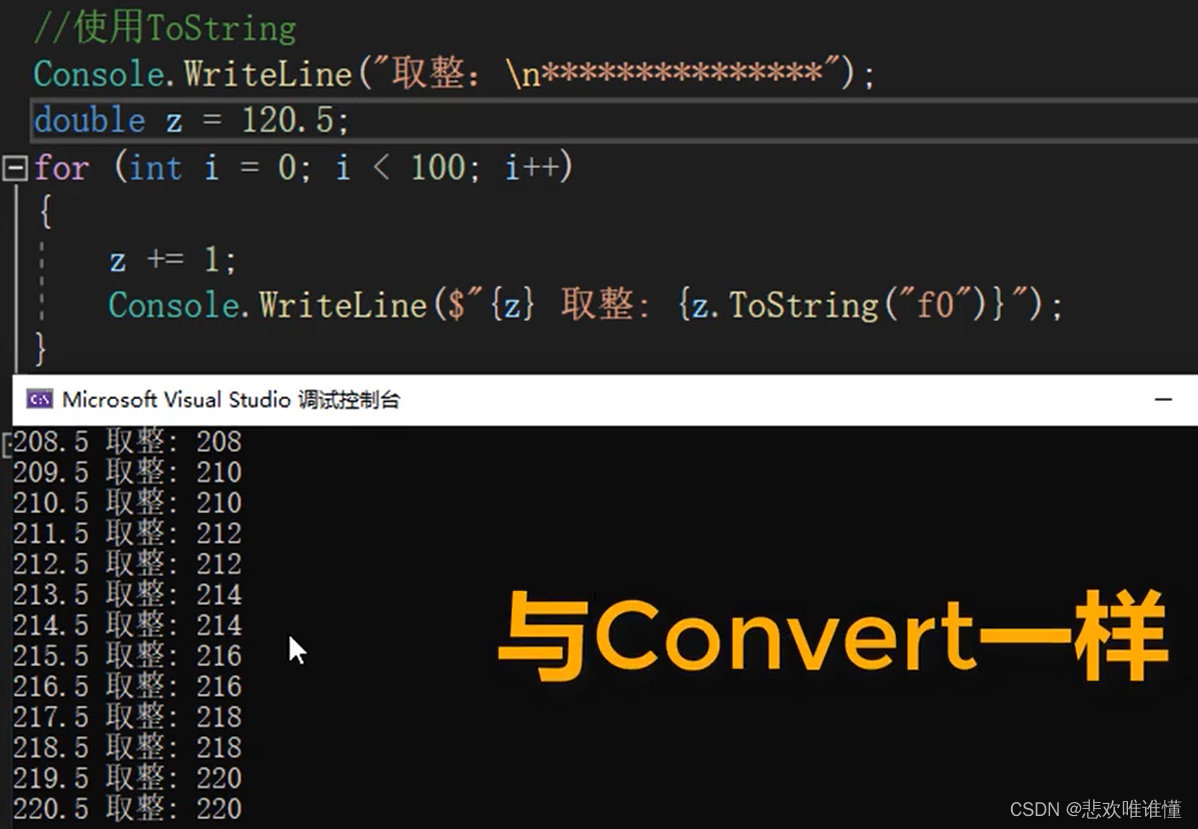Select the console output line 220.5 取整: 220

tap(125, 808)
